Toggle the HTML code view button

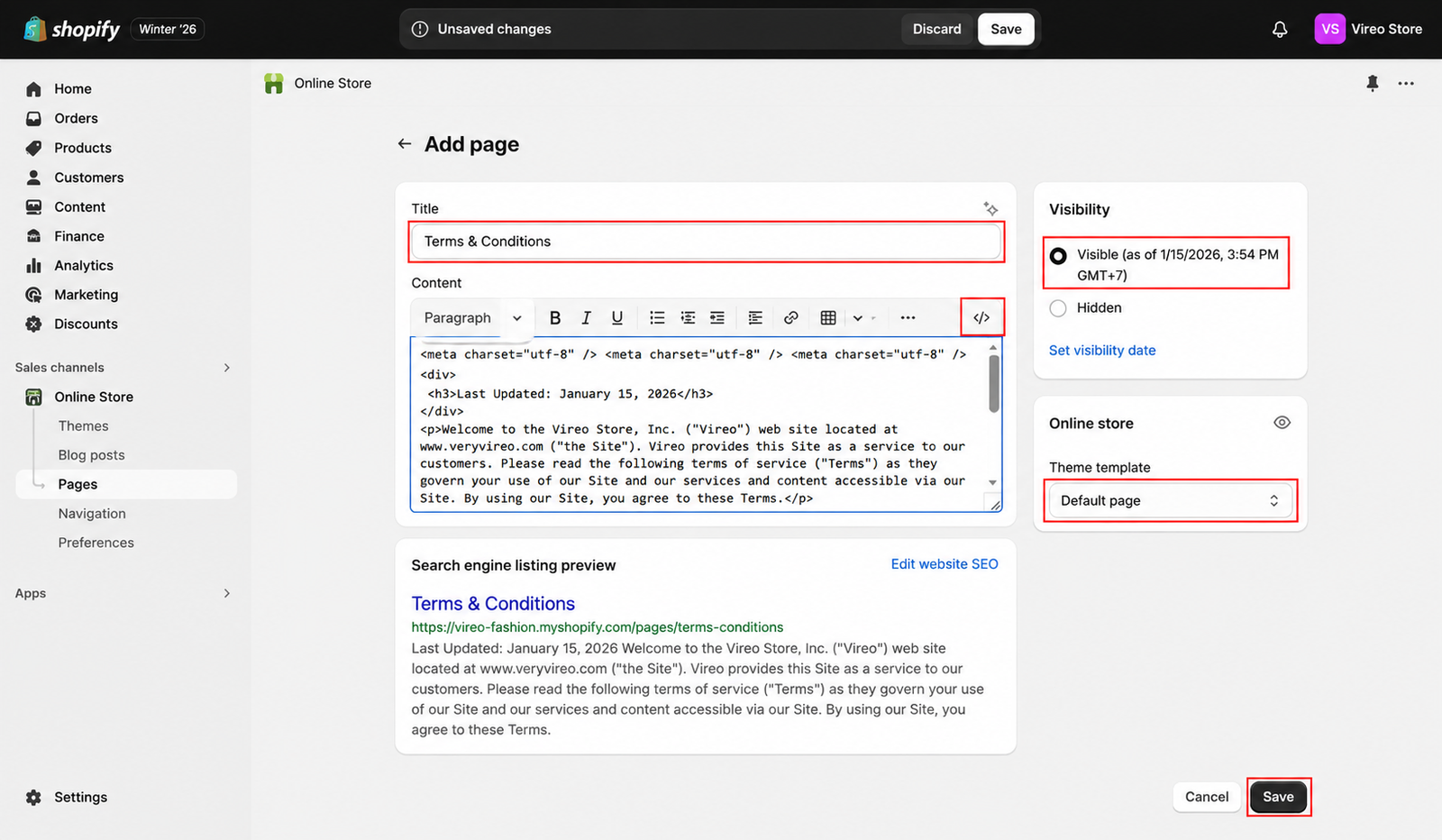point(981,317)
